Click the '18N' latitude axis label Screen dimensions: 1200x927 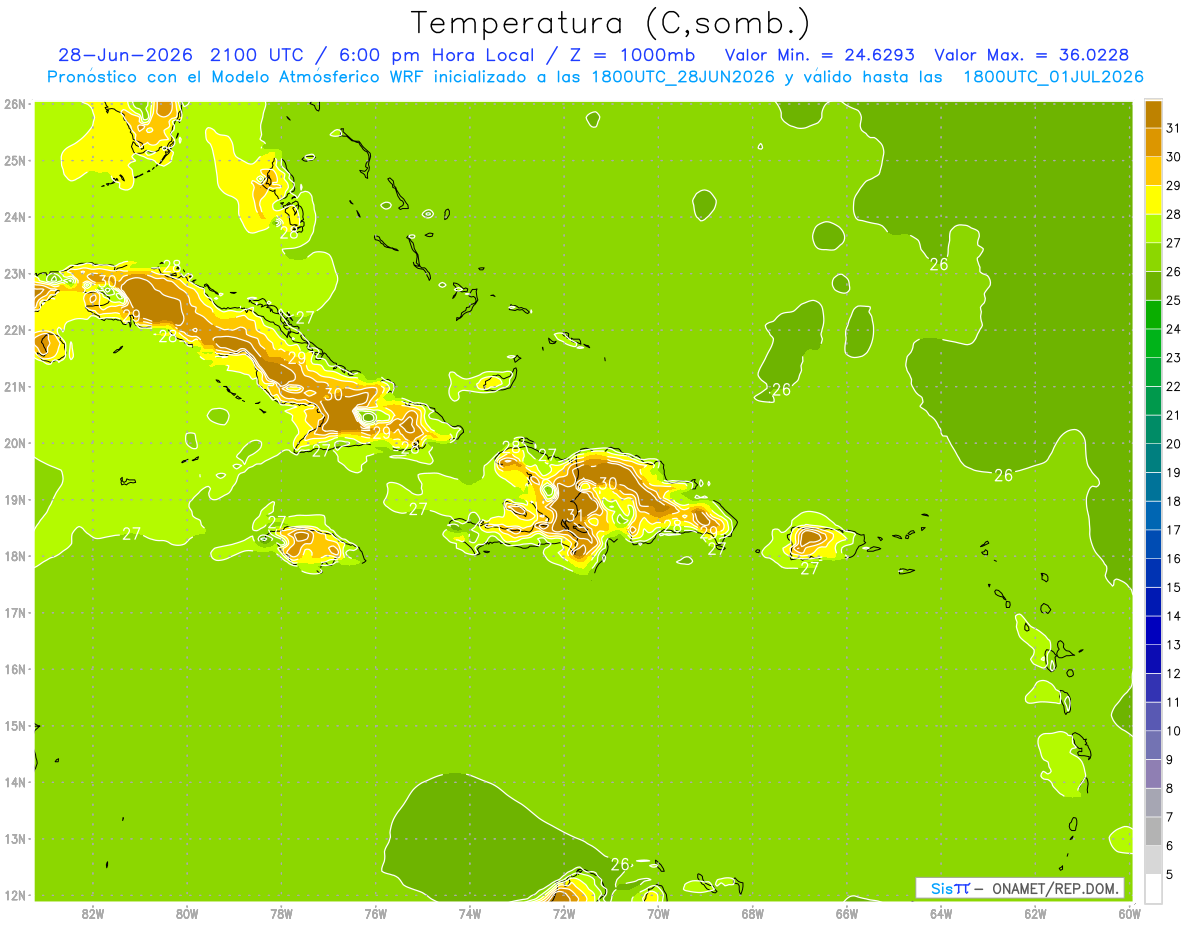(14, 556)
